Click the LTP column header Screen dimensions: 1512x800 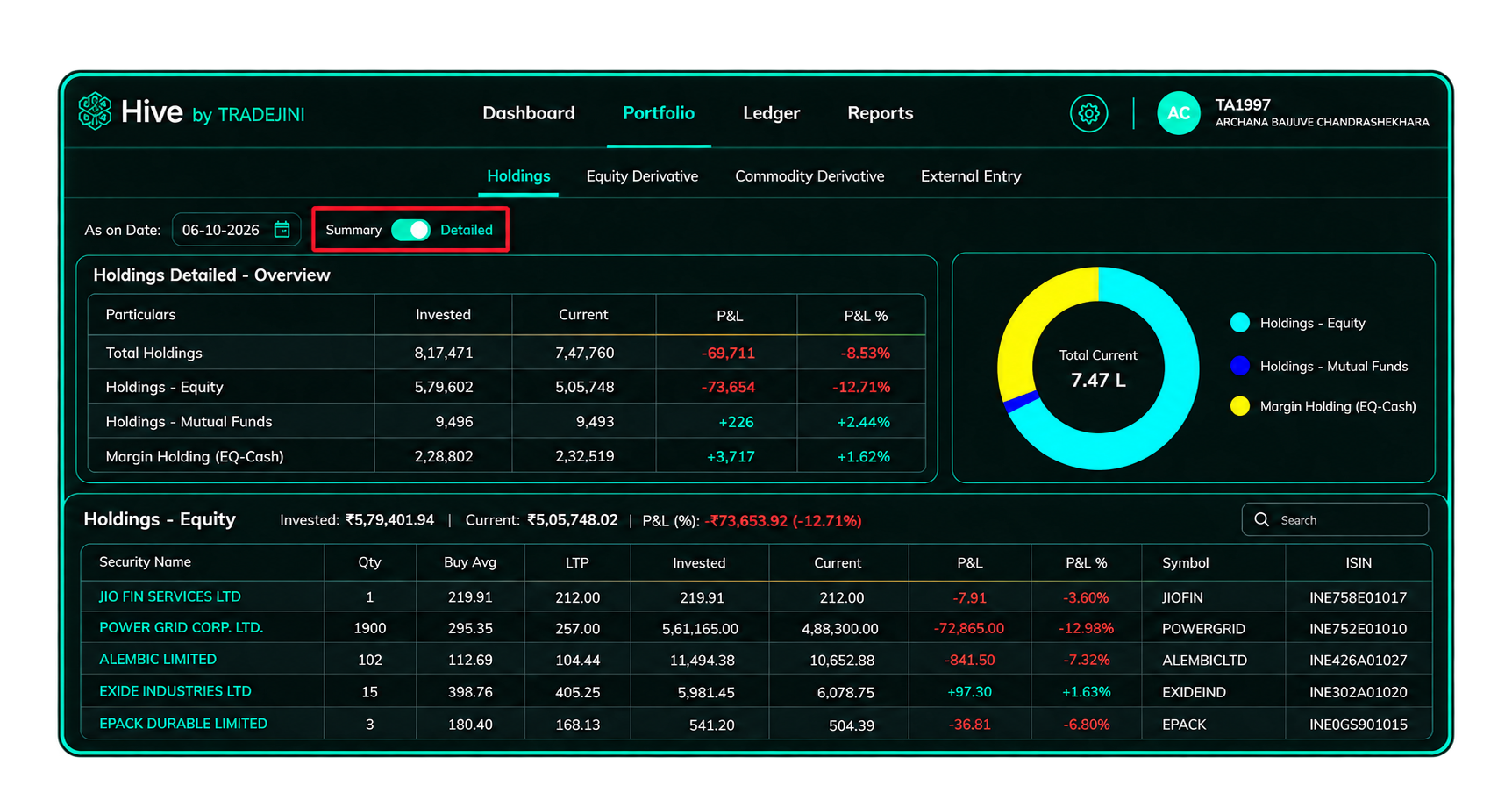577,563
